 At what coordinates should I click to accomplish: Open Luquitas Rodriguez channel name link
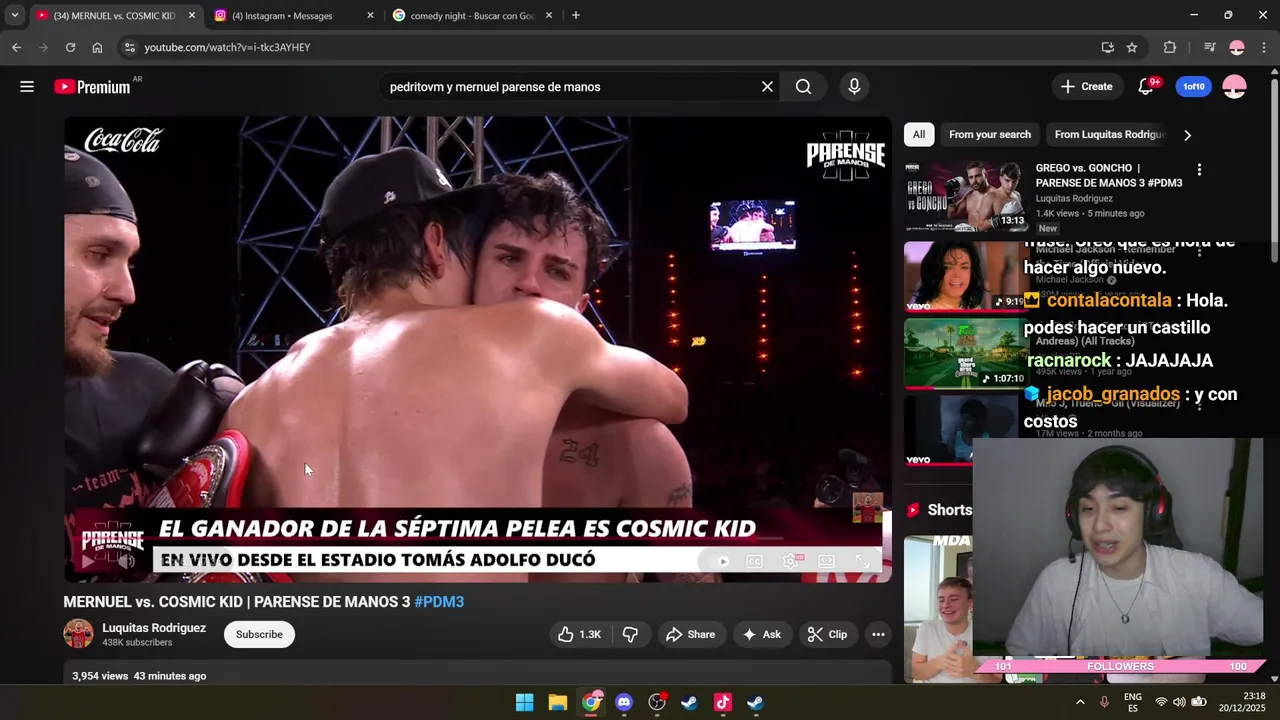(154, 628)
